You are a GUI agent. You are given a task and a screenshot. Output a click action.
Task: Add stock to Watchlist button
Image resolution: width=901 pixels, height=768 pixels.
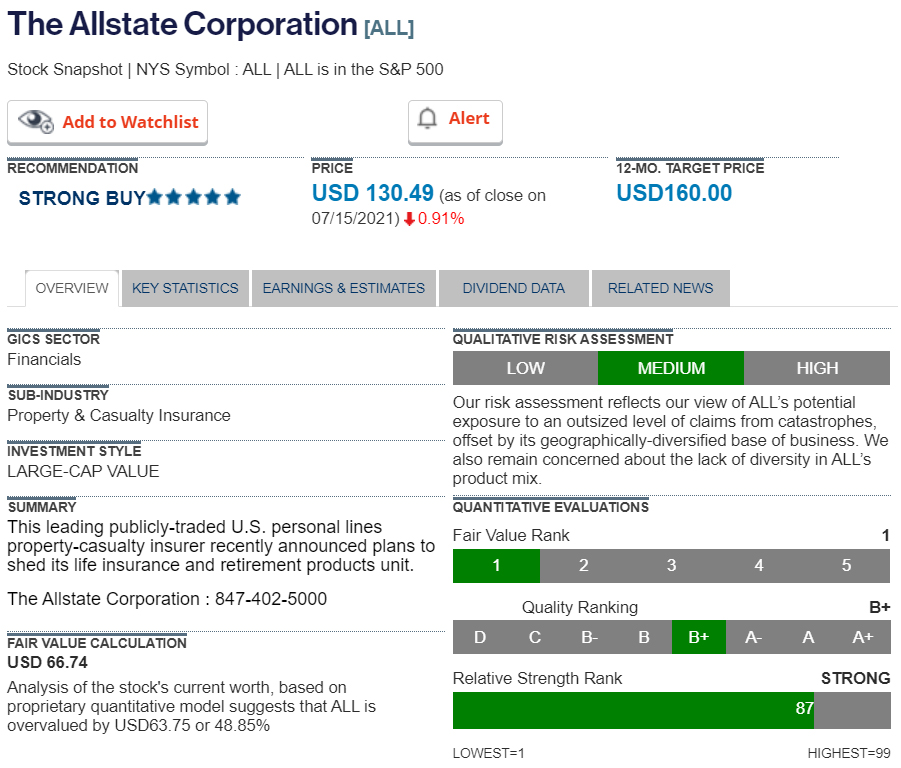(x=108, y=122)
